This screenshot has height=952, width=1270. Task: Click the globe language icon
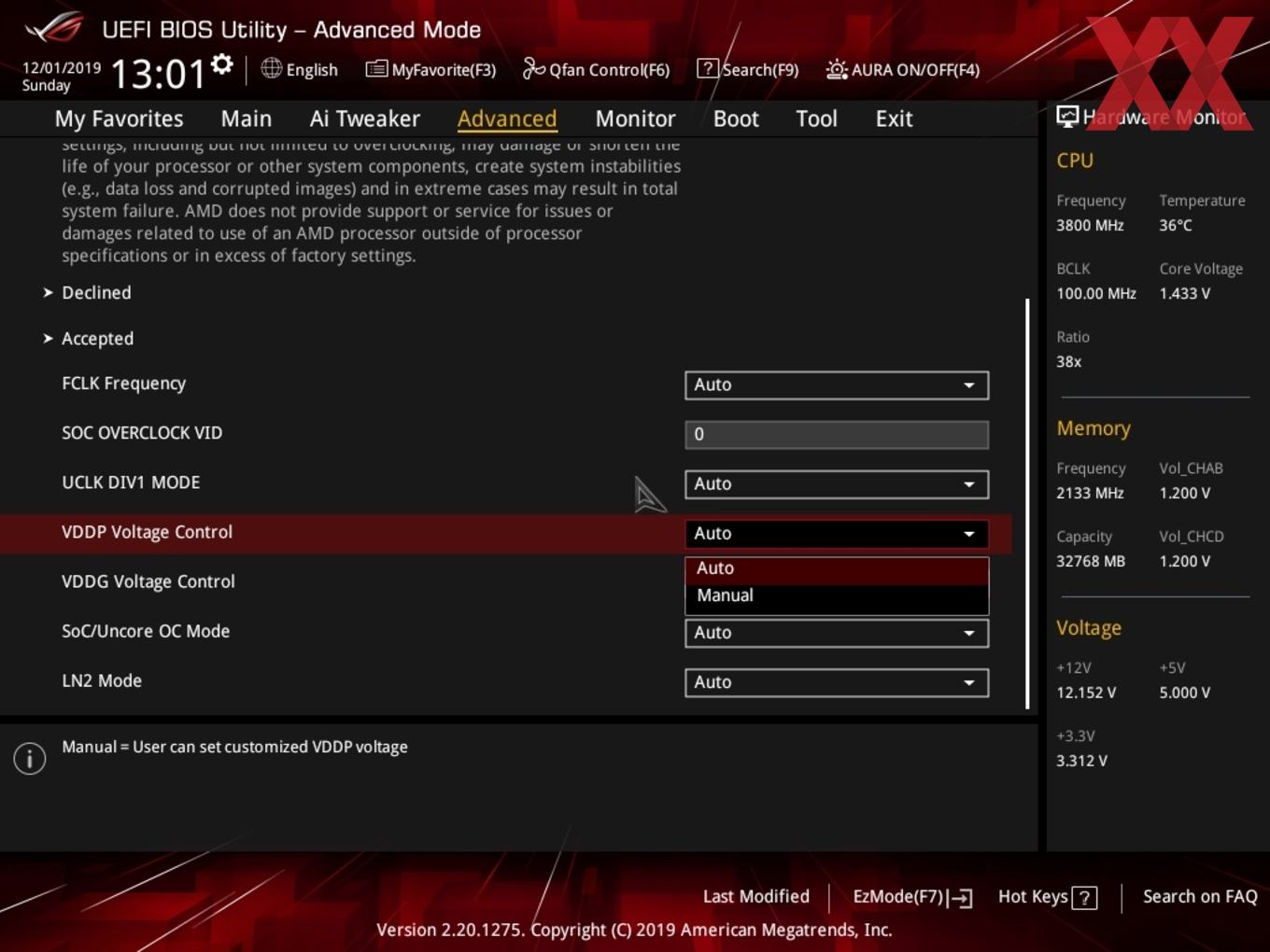[x=271, y=68]
